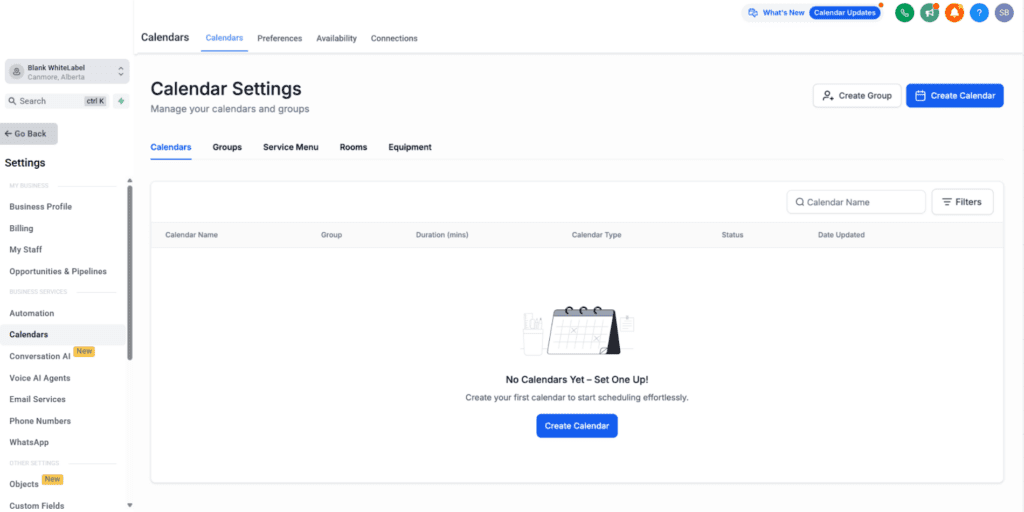Open Custom Fields settings
Screen dimensions: 1024x512
37,506
